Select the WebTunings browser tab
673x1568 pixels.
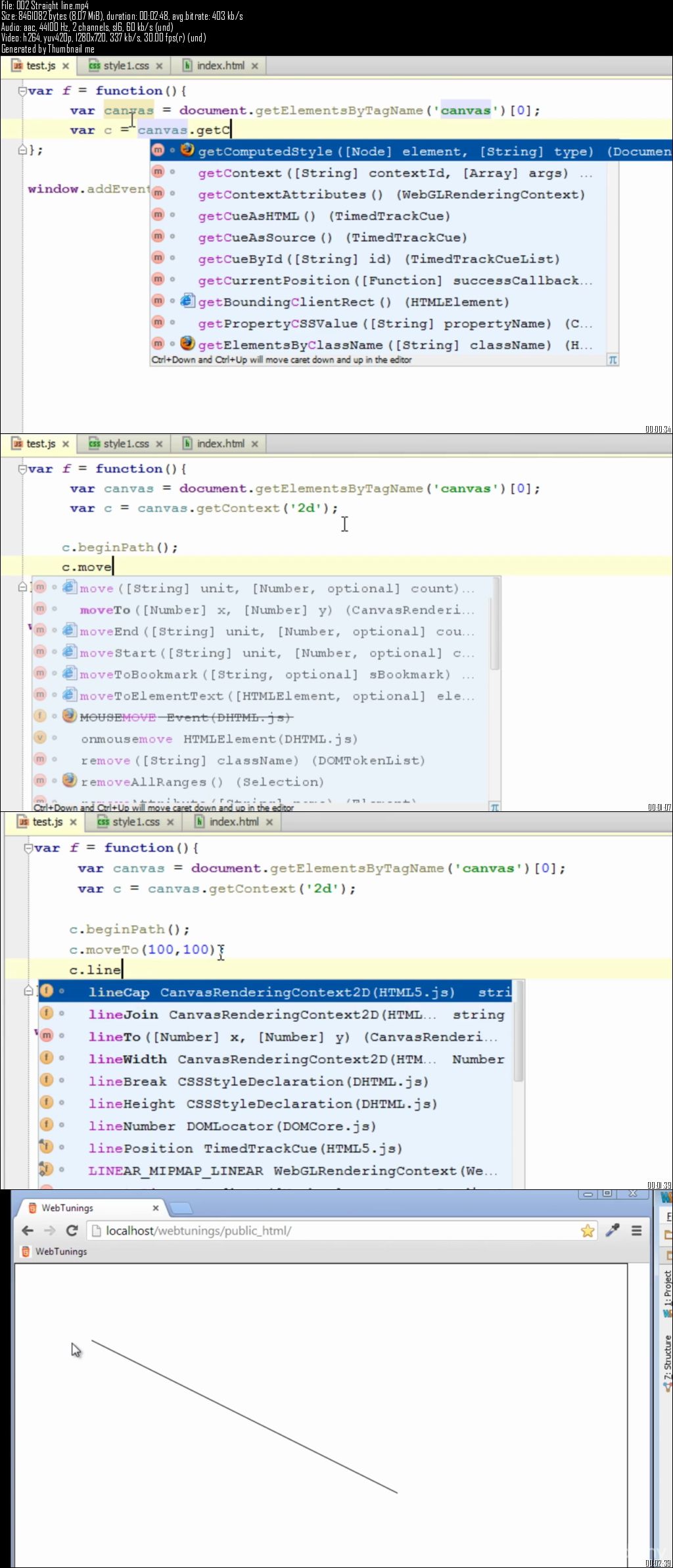point(91,1208)
